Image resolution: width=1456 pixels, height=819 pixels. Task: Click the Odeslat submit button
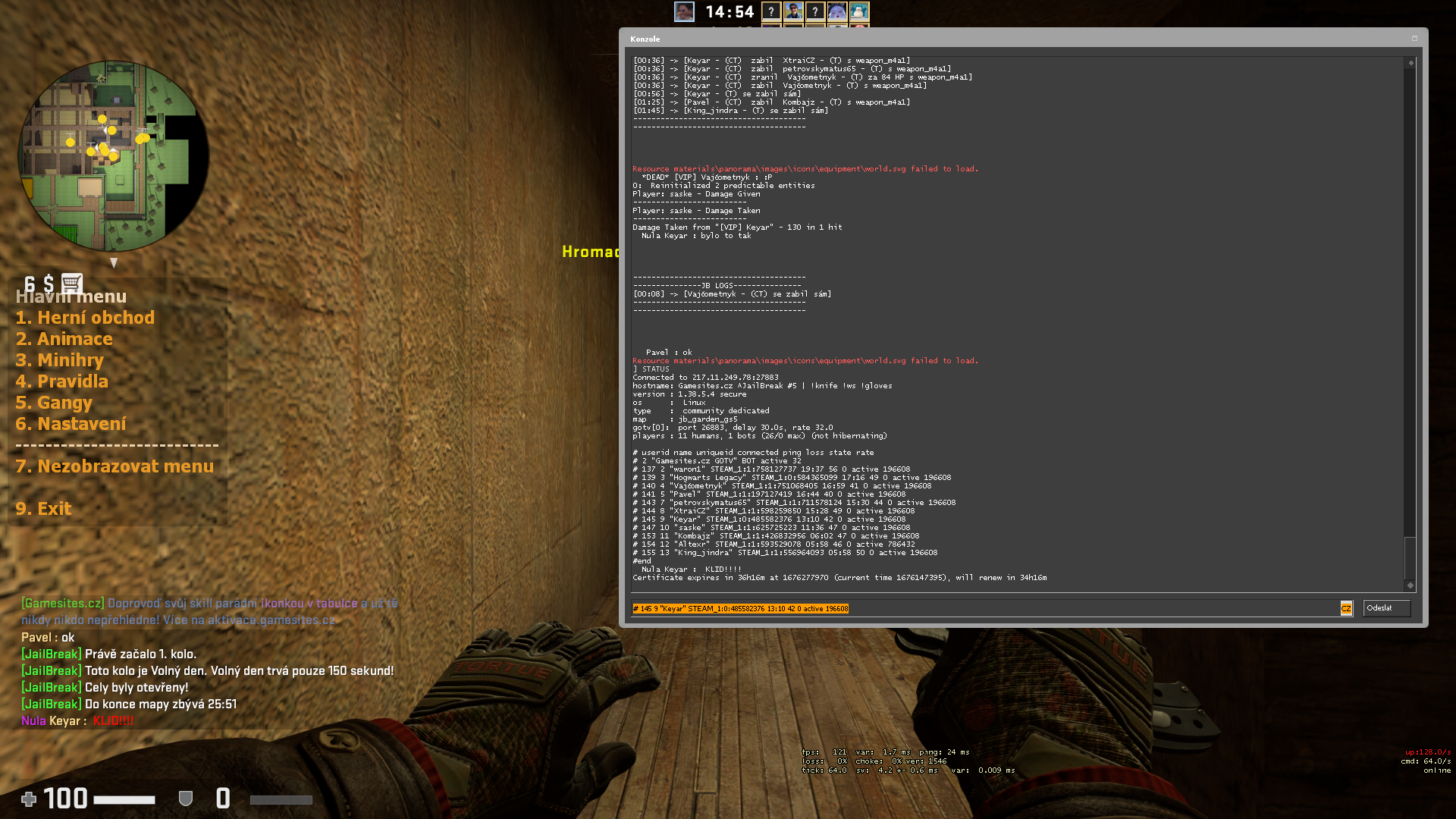[x=1386, y=608]
